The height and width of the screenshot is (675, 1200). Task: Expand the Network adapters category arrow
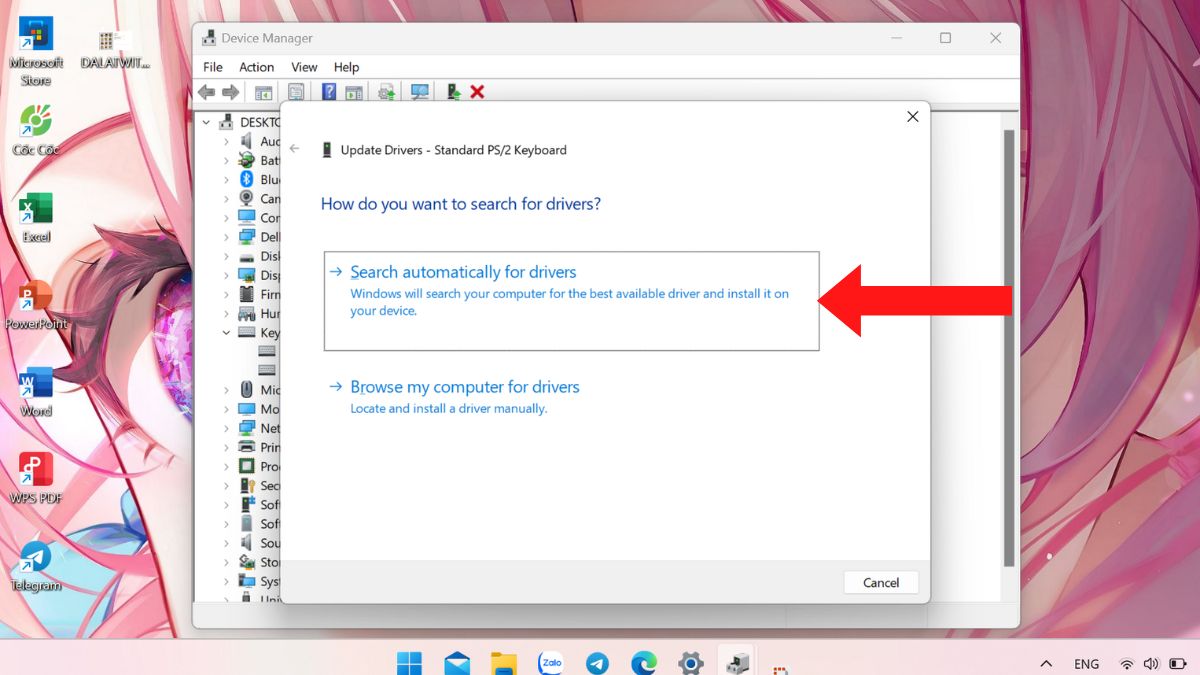click(x=227, y=428)
